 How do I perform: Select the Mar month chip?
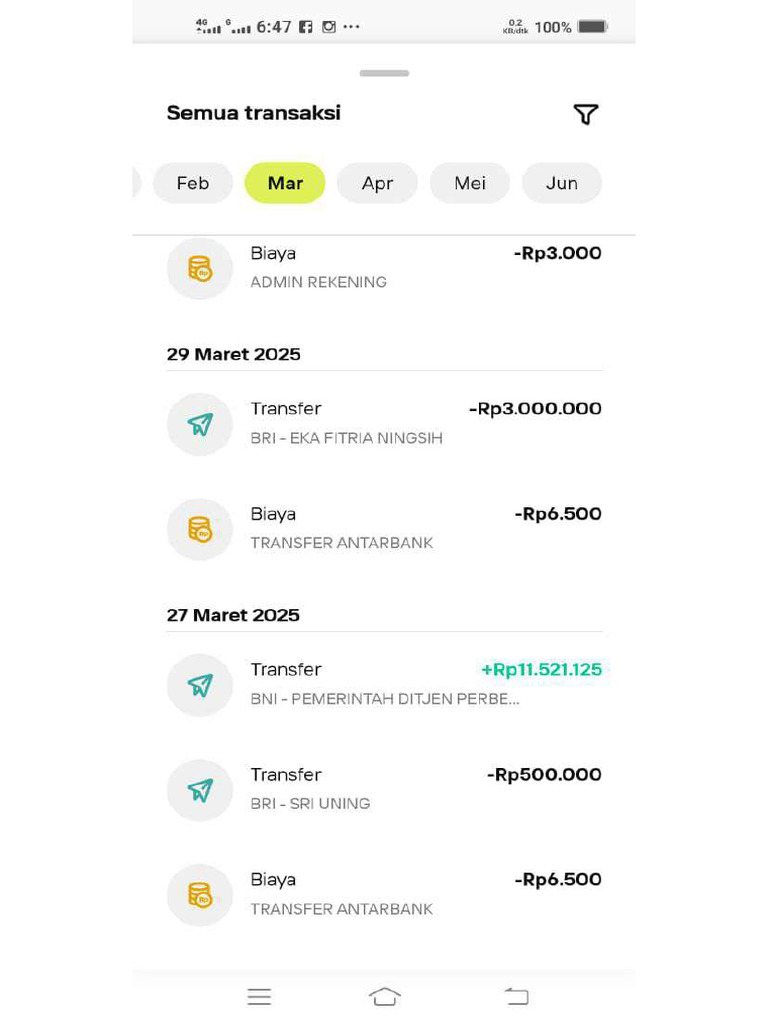click(285, 183)
